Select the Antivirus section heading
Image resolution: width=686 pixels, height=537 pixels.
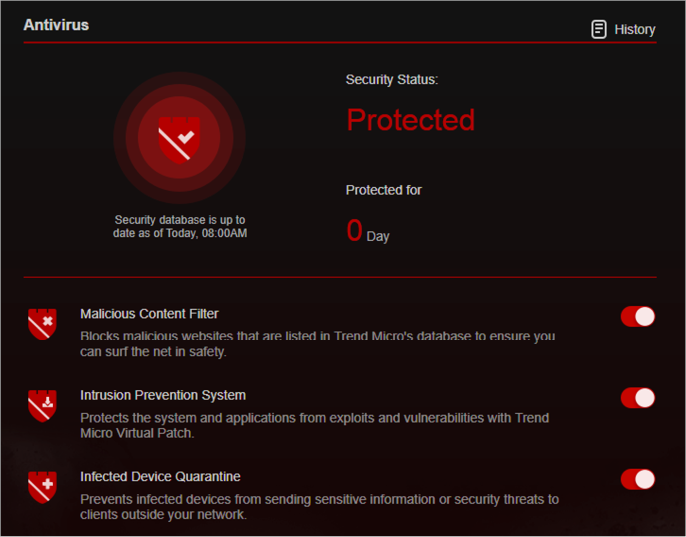(x=56, y=25)
